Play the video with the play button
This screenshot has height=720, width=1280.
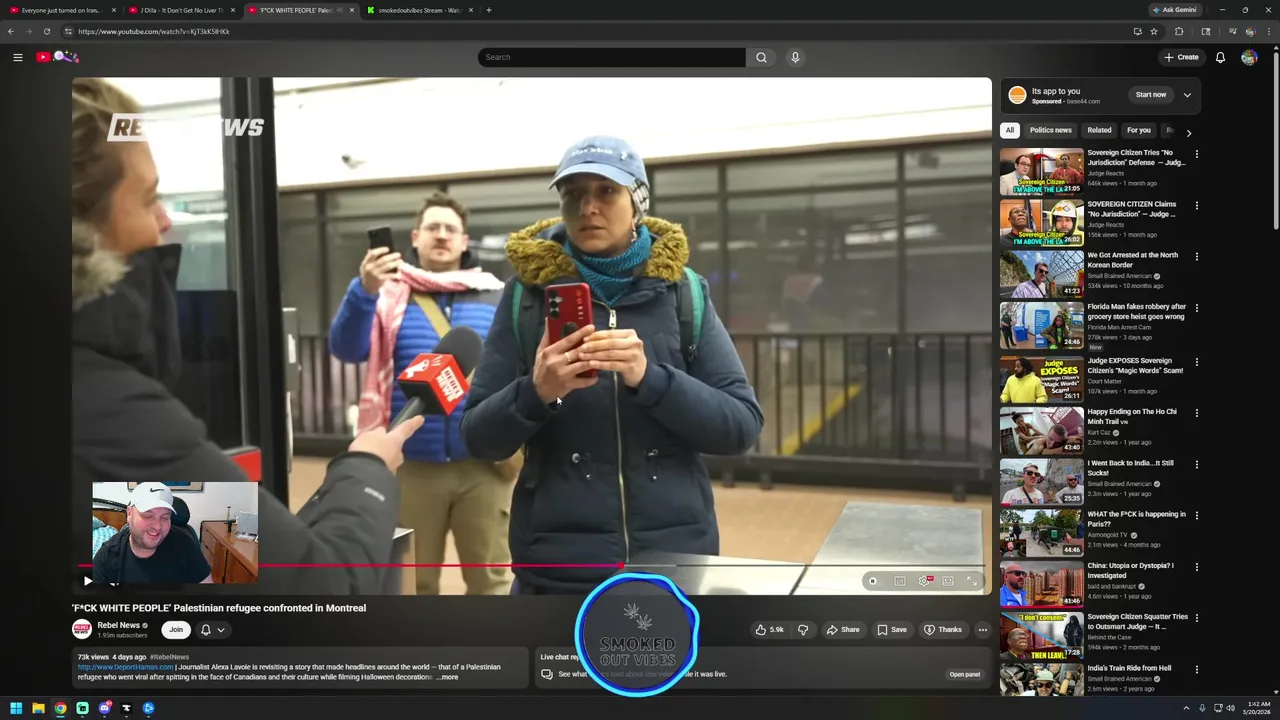88,581
